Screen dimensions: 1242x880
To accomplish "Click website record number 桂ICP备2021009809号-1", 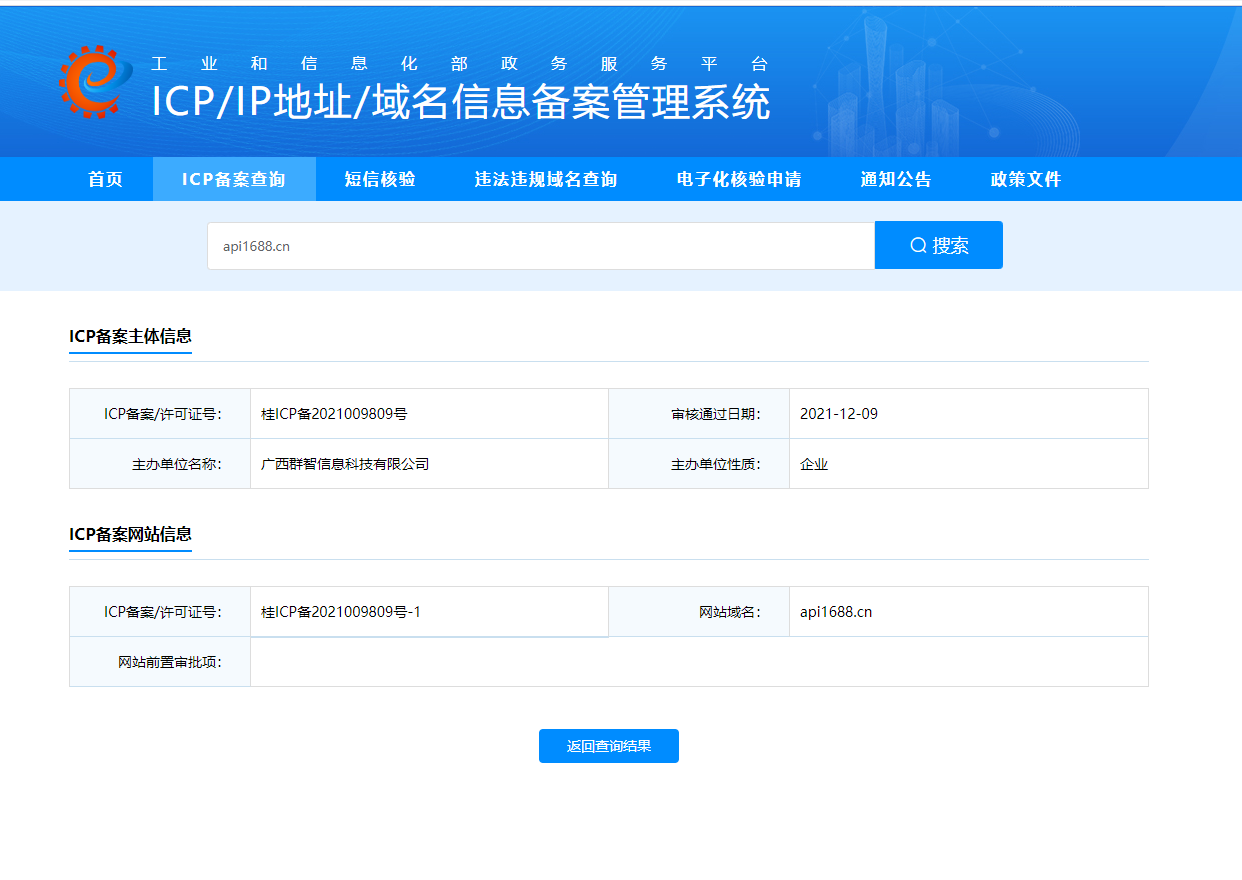I will point(341,612).
